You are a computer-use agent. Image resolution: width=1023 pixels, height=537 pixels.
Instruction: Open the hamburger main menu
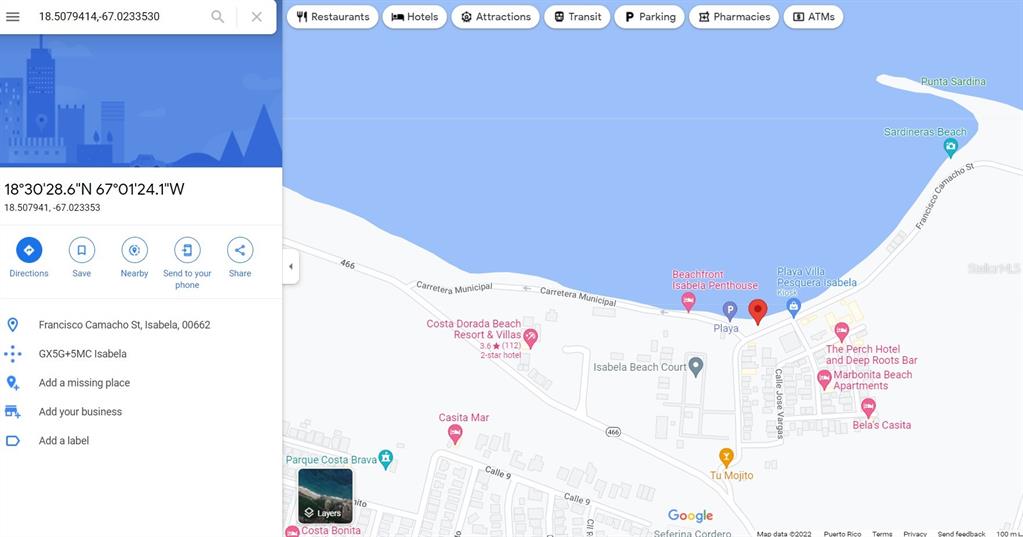(x=13, y=17)
